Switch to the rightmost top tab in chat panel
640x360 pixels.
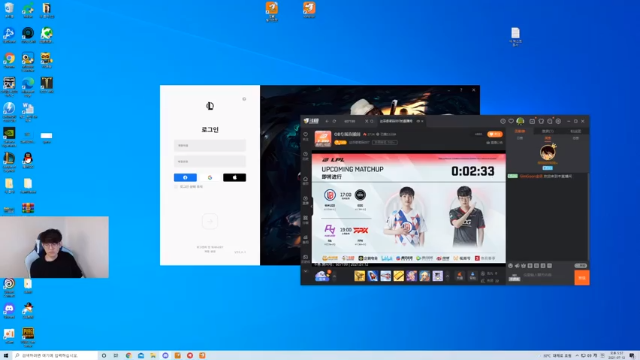pos(576,131)
